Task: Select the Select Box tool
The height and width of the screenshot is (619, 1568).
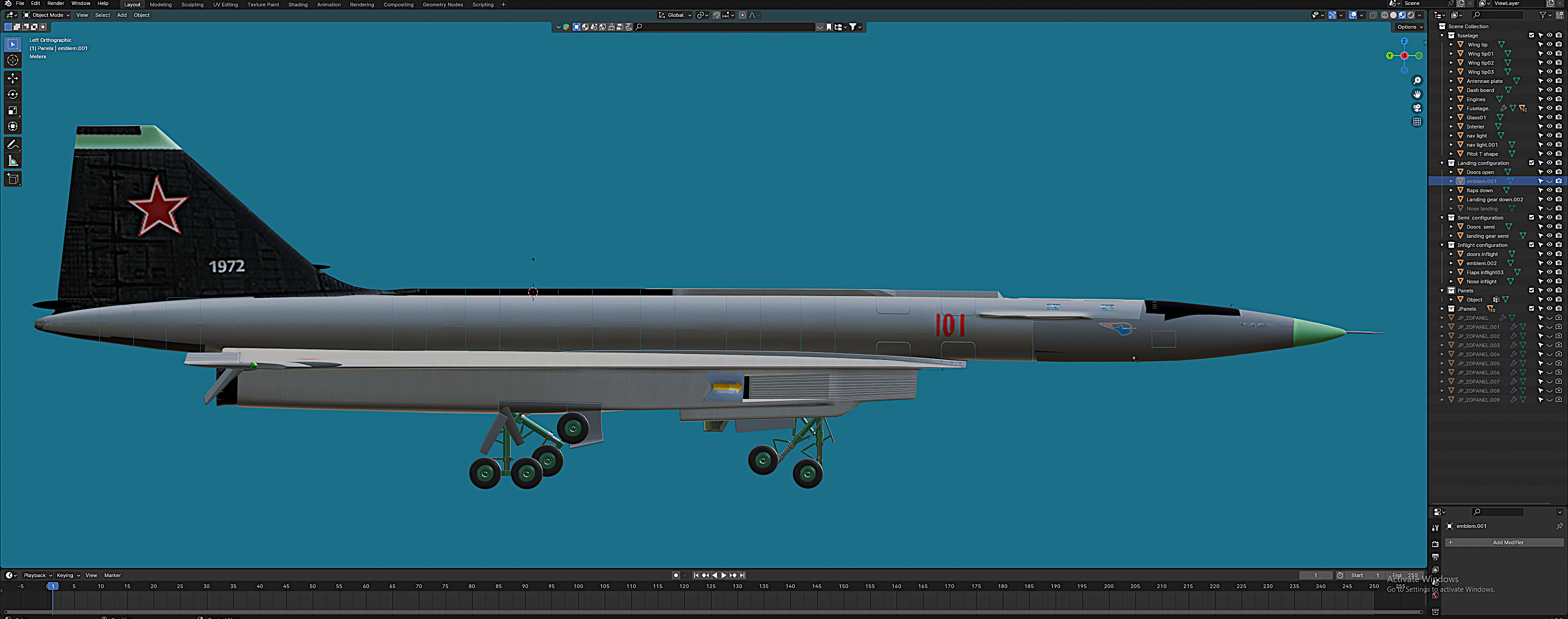Action: (13, 44)
